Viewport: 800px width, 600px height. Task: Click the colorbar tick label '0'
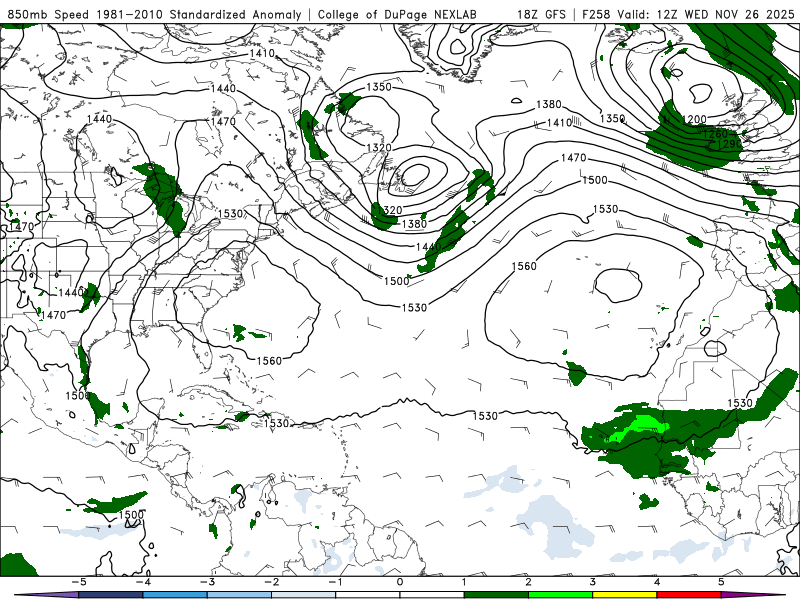[x=399, y=582]
